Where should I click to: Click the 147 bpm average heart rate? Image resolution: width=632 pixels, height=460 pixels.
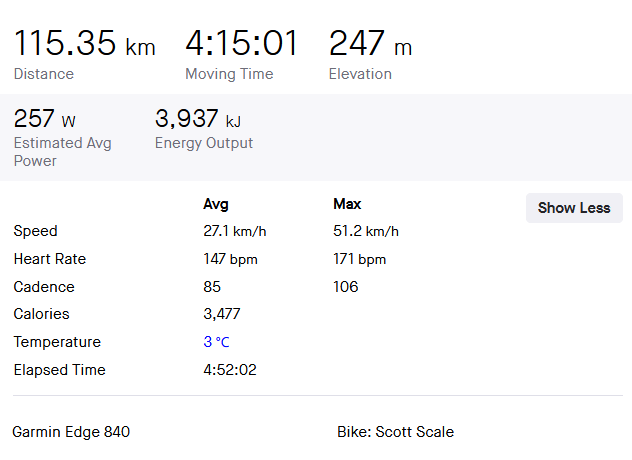point(230,259)
